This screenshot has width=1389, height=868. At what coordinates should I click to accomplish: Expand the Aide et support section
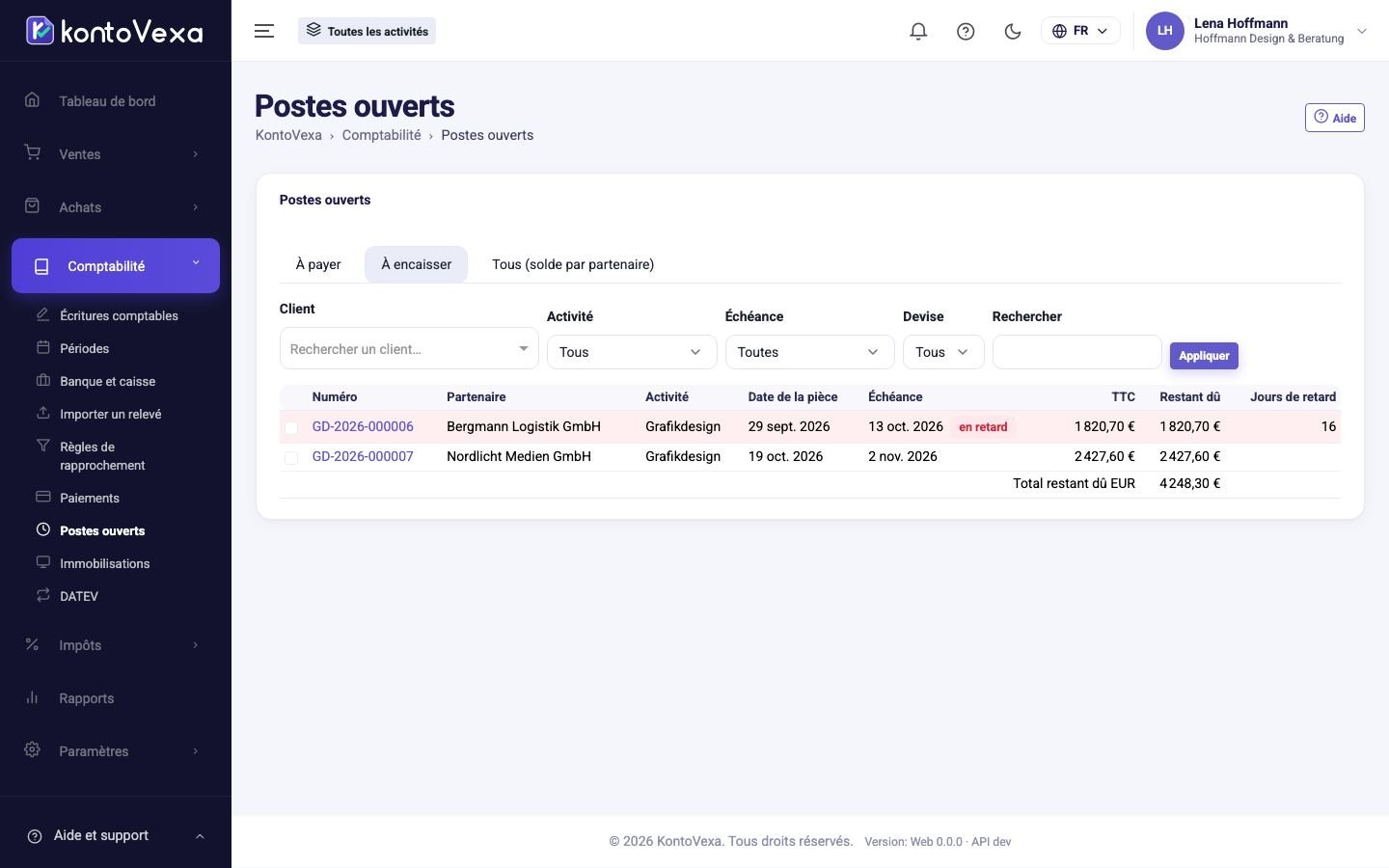[116, 835]
